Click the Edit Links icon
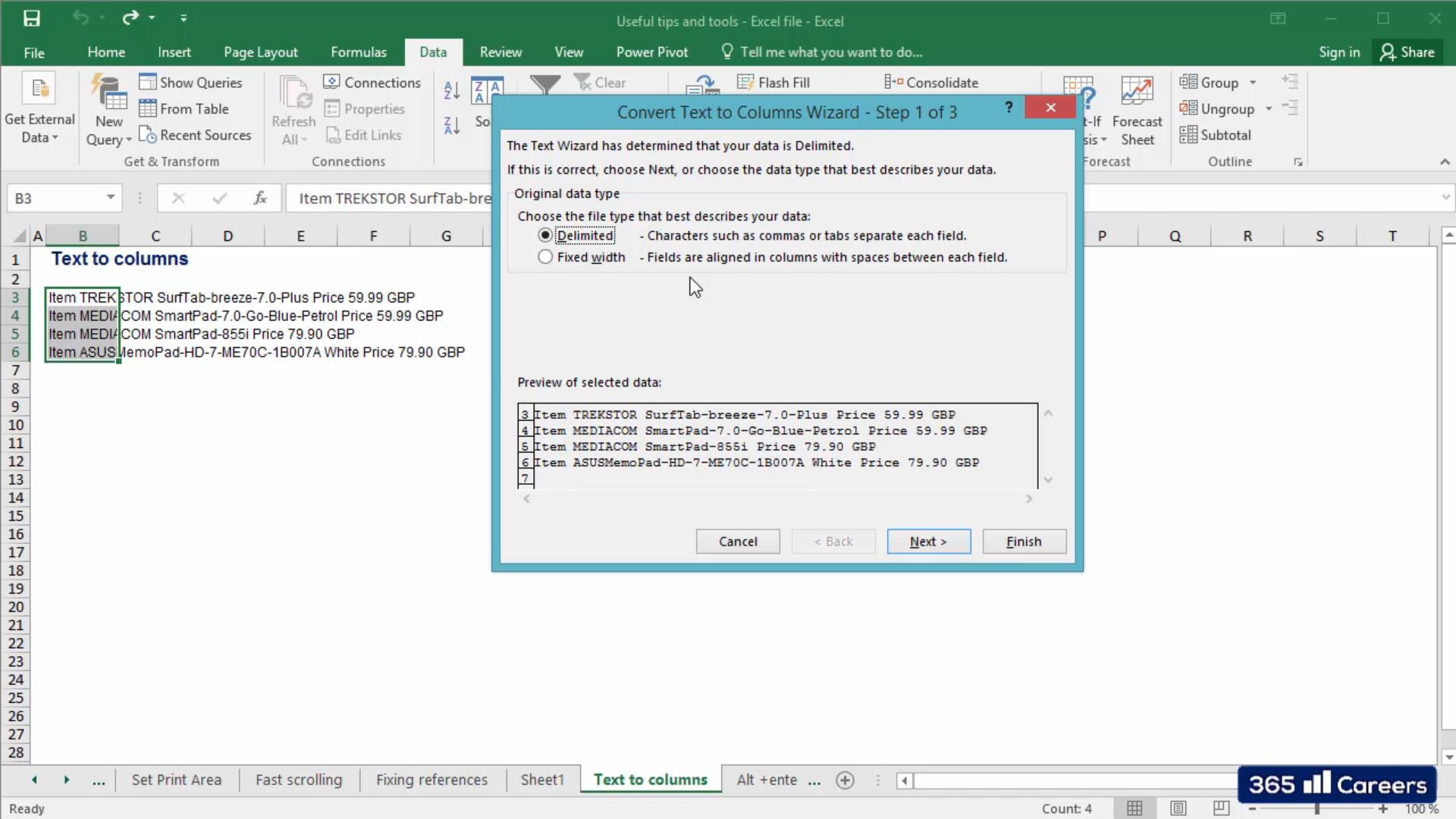This screenshot has height=819, width=1456. coord(364,135)
